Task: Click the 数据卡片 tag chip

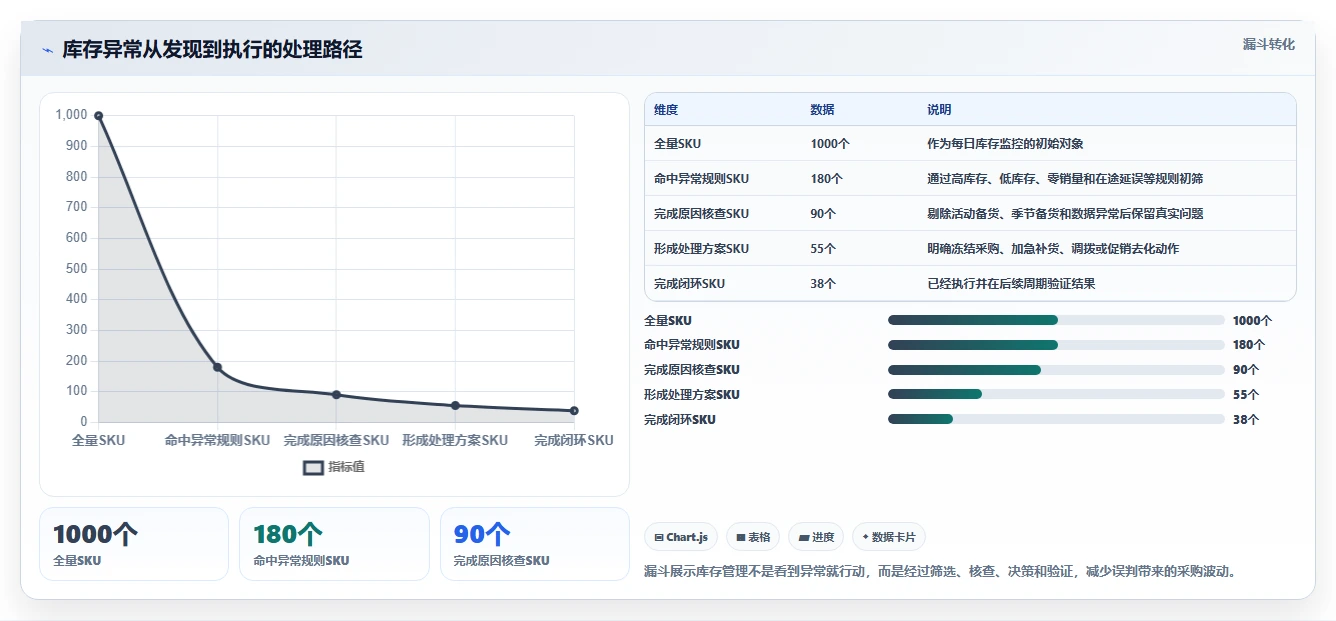Action: click(x=889, y=537)
